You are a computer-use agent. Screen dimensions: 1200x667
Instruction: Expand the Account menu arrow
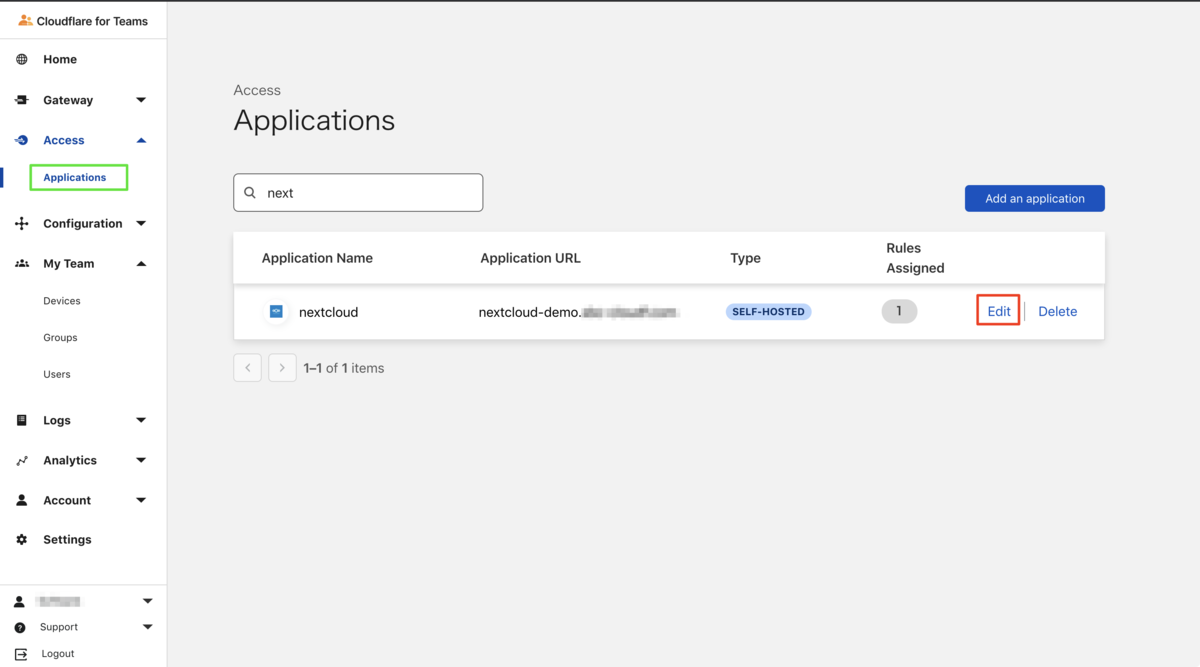tap(141, 500)
